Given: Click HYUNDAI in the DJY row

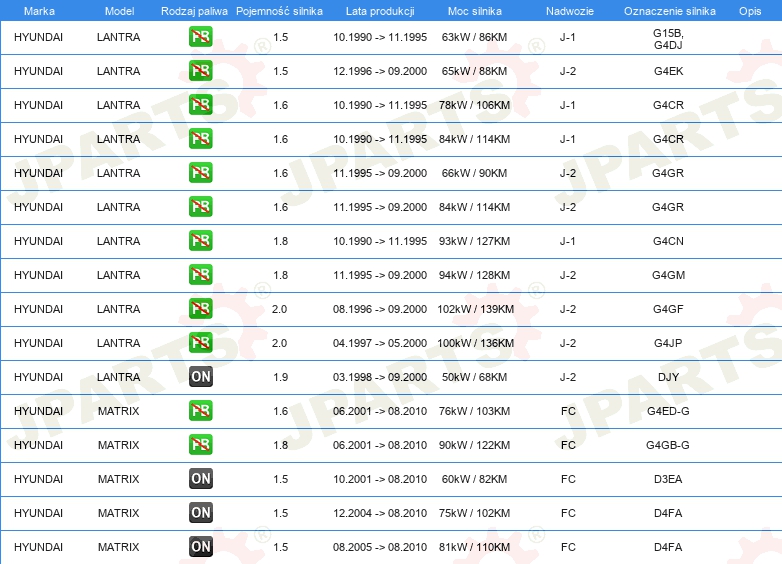Looking at the screenshot, I should [x=38, y=377].
